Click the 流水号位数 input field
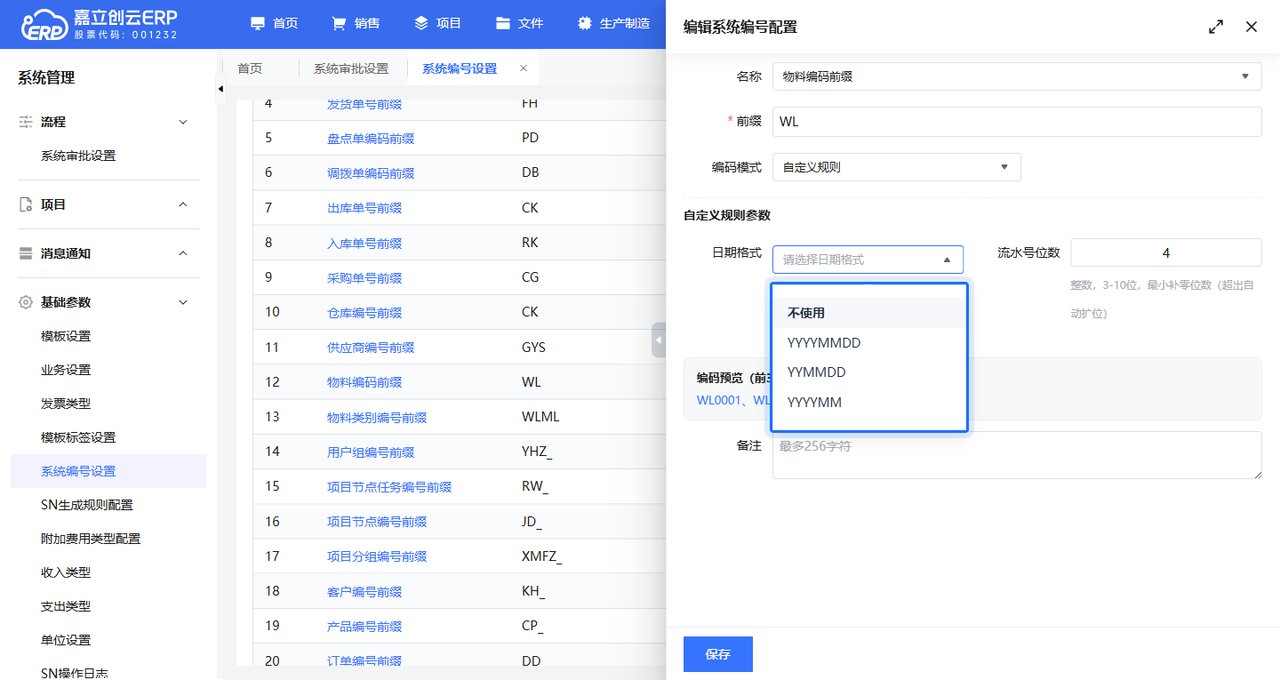Screen dimensions: 1280x680 (1166, 253)
